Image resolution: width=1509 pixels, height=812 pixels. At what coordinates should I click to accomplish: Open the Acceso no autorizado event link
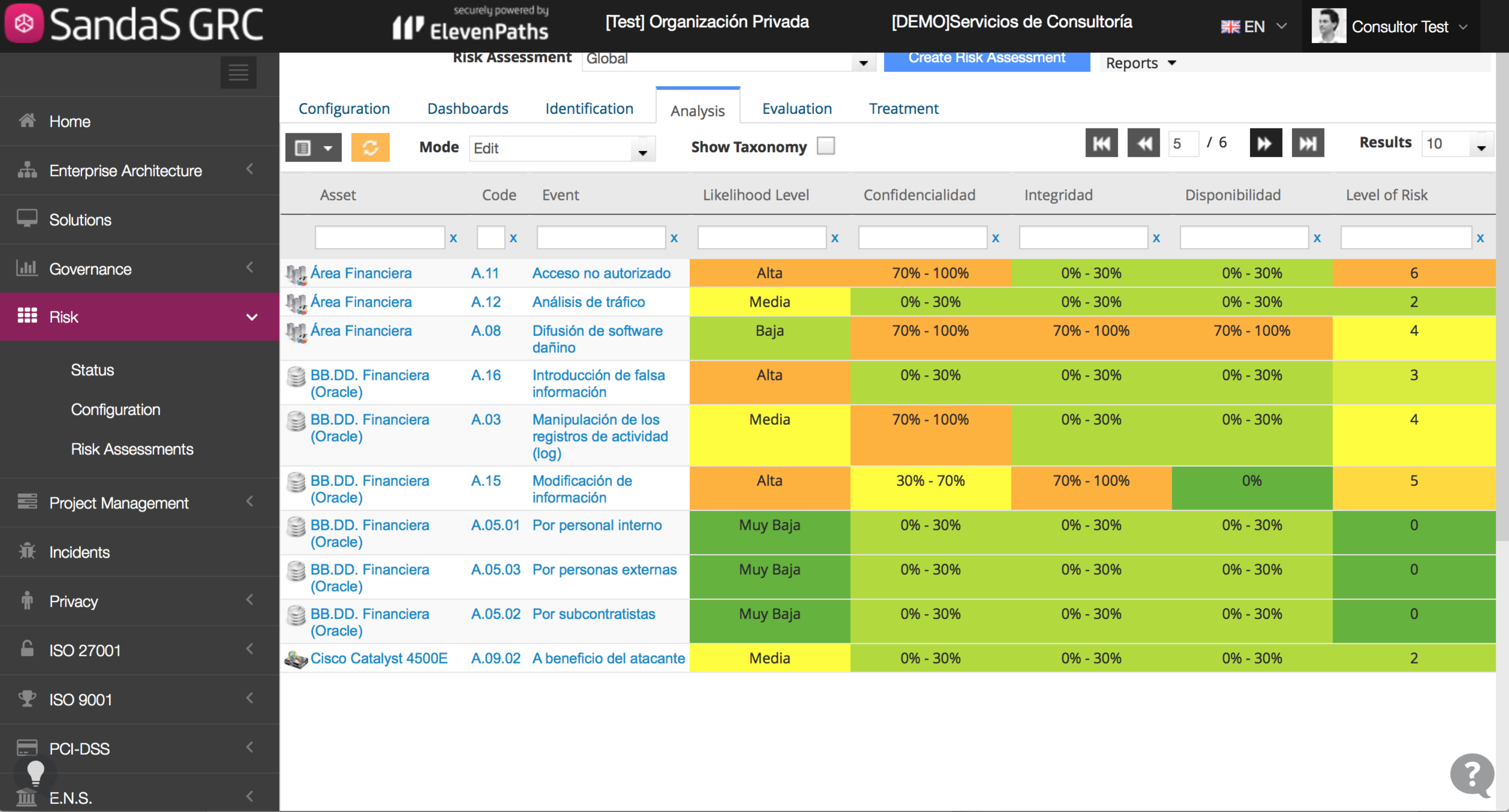pos(601,273)
